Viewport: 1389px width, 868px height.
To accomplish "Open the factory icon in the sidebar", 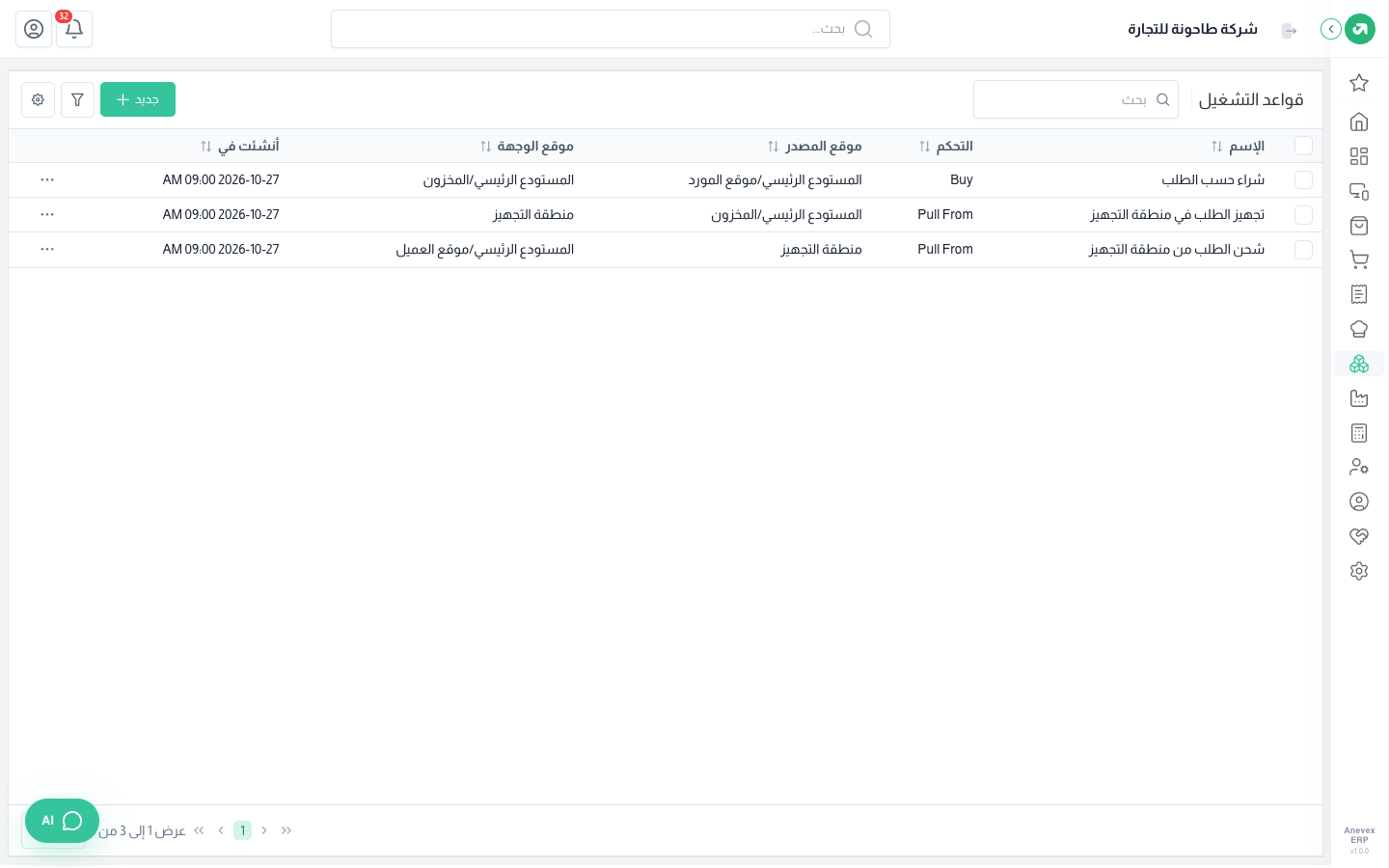I will [x=1359, y=398].
